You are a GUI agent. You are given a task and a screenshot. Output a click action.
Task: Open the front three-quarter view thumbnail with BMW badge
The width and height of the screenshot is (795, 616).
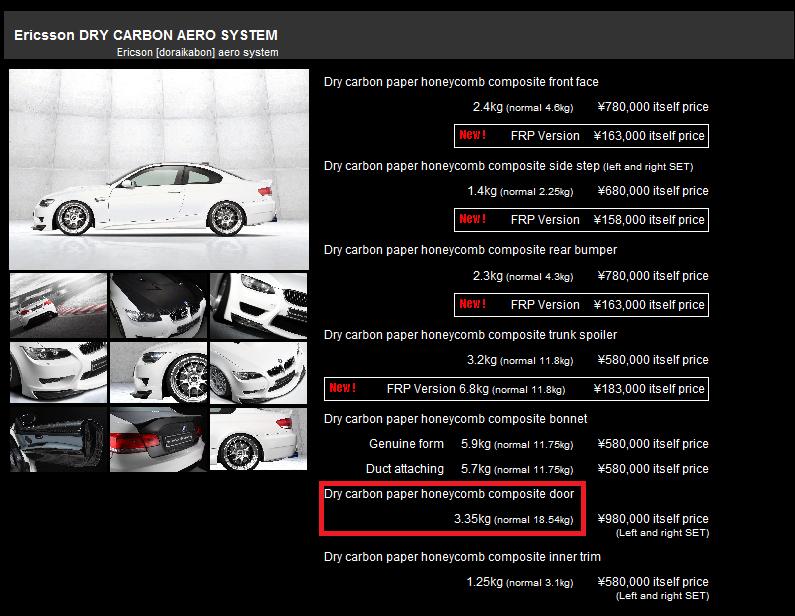pos(259,373)
